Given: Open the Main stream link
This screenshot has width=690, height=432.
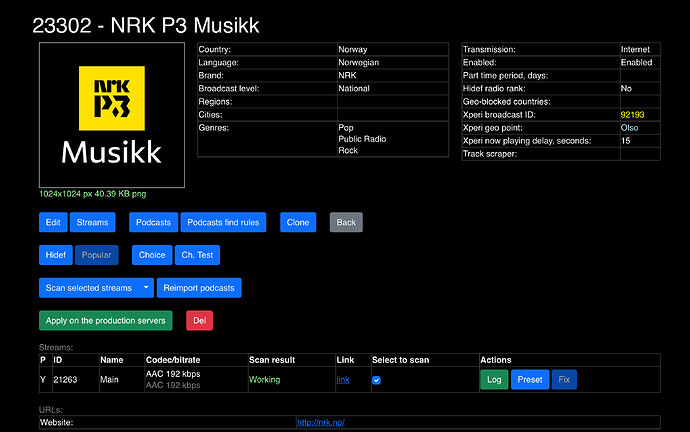Looking at the screenshot, I should 343,380.
